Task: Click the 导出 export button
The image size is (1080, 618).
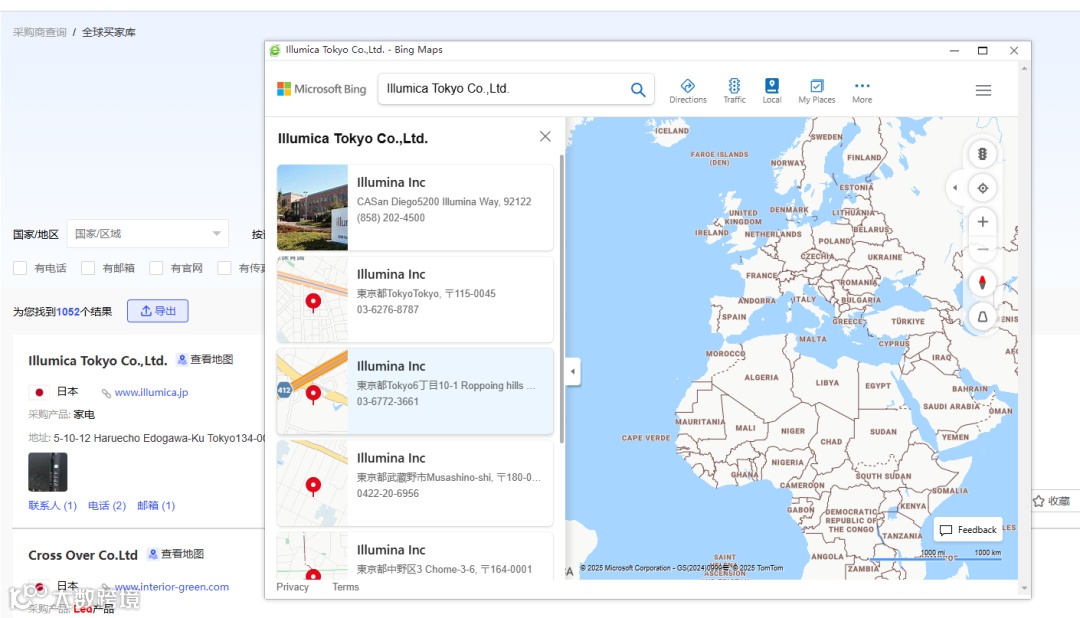Action: [x=158, y=311]
